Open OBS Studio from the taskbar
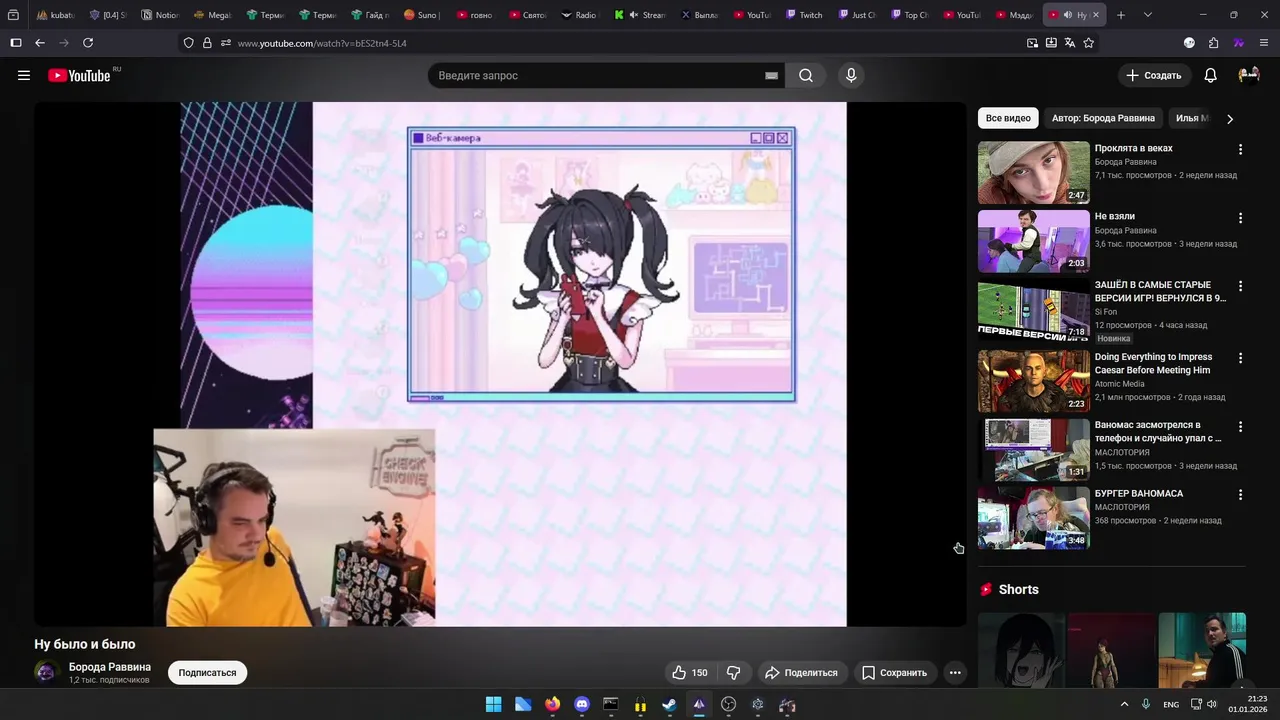The height and width of the screenshot is (720, 1280). [729, 705]
